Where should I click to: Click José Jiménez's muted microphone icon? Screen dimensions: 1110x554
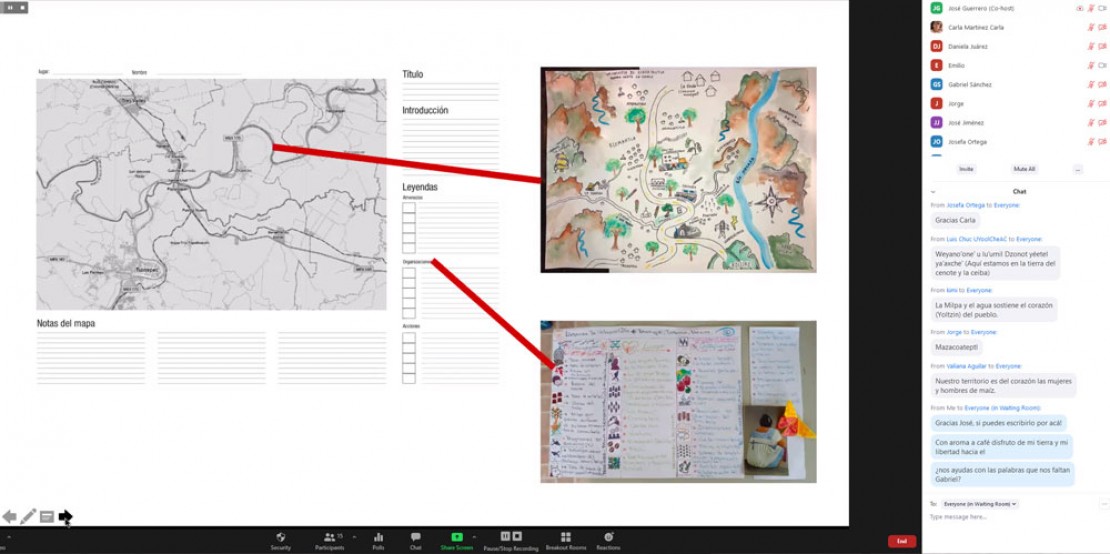(1091, 122)
